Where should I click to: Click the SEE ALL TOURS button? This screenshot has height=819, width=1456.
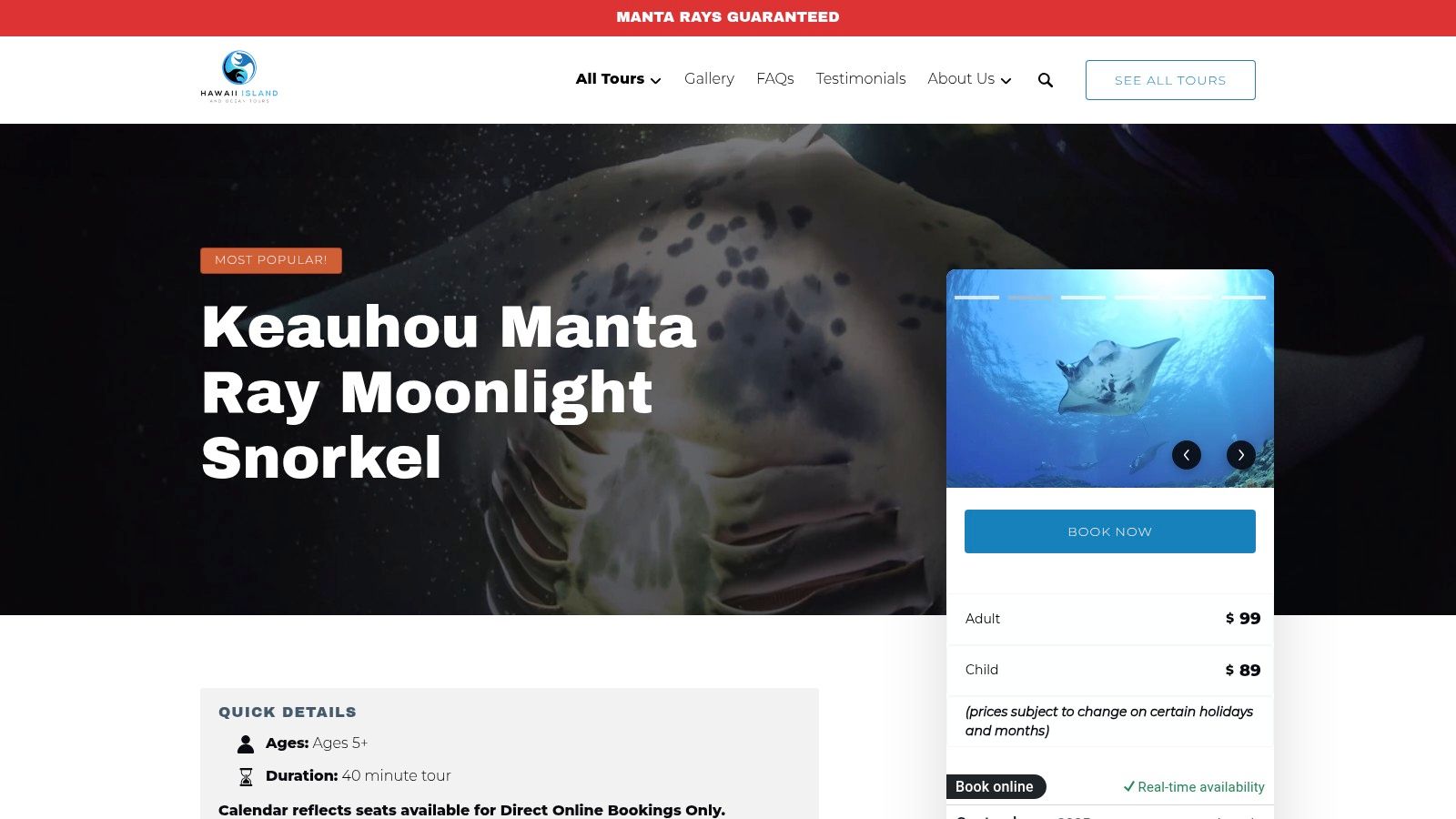pyautogui.click(x=1170, y=80)
